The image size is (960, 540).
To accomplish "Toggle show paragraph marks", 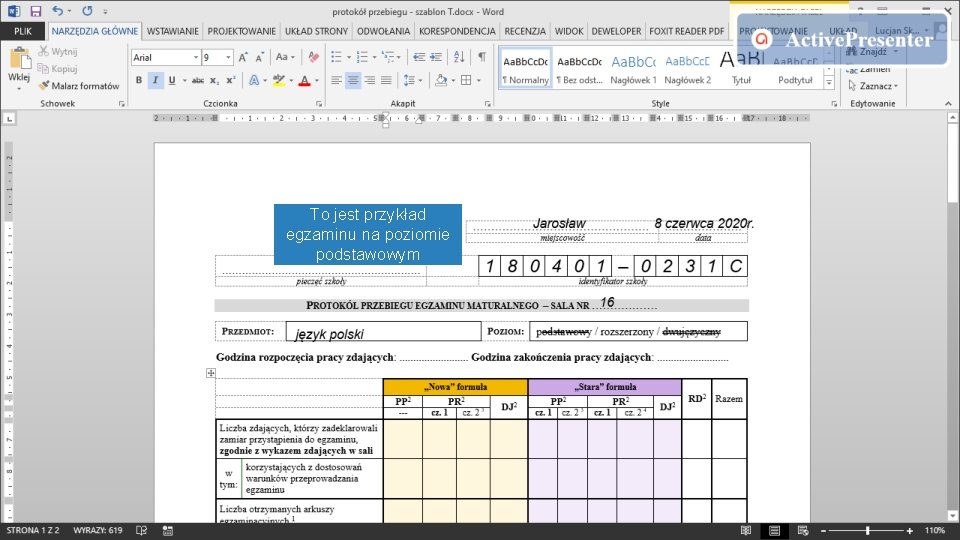I will (482, 58).
